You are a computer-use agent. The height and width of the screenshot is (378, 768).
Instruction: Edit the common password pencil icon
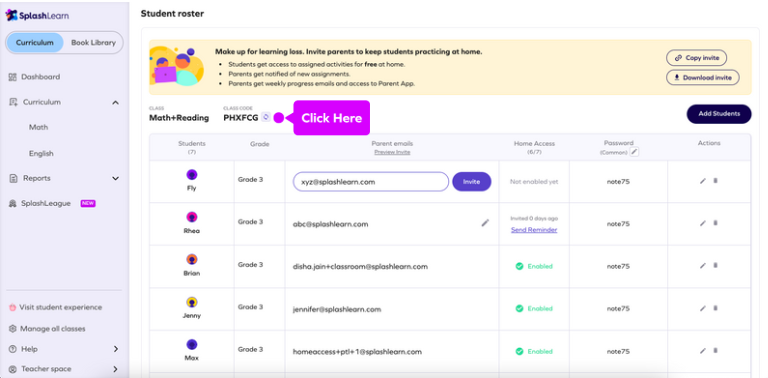click(634, 152)
